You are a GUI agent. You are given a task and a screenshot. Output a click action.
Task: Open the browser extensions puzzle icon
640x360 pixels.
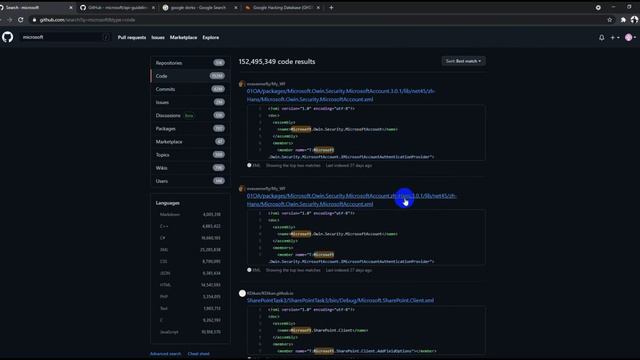click(623, 20)
